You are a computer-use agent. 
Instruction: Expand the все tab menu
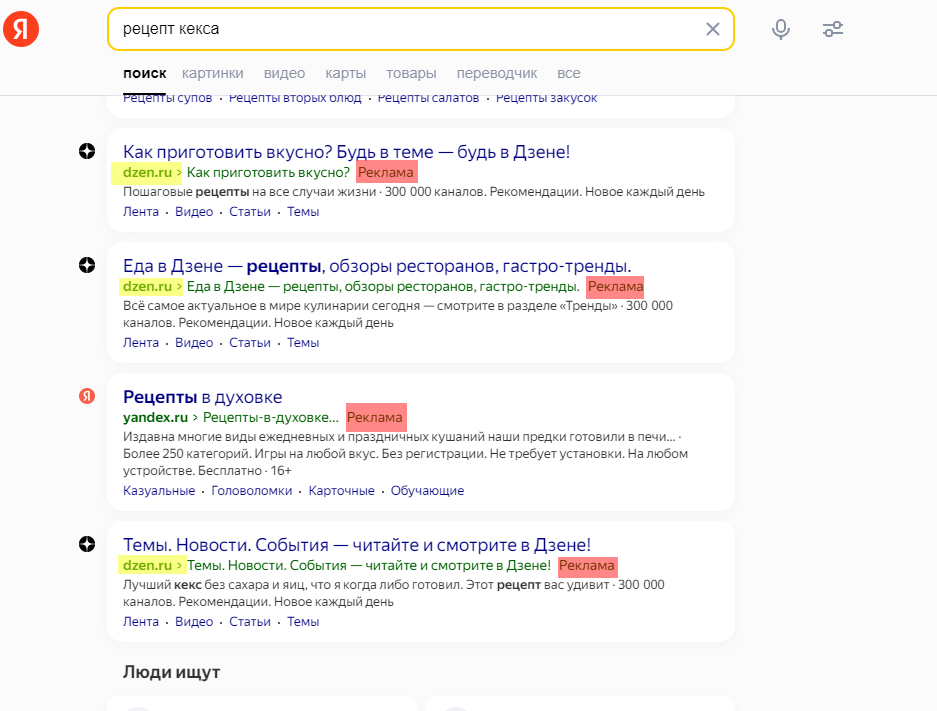click(x=569, y=73)
